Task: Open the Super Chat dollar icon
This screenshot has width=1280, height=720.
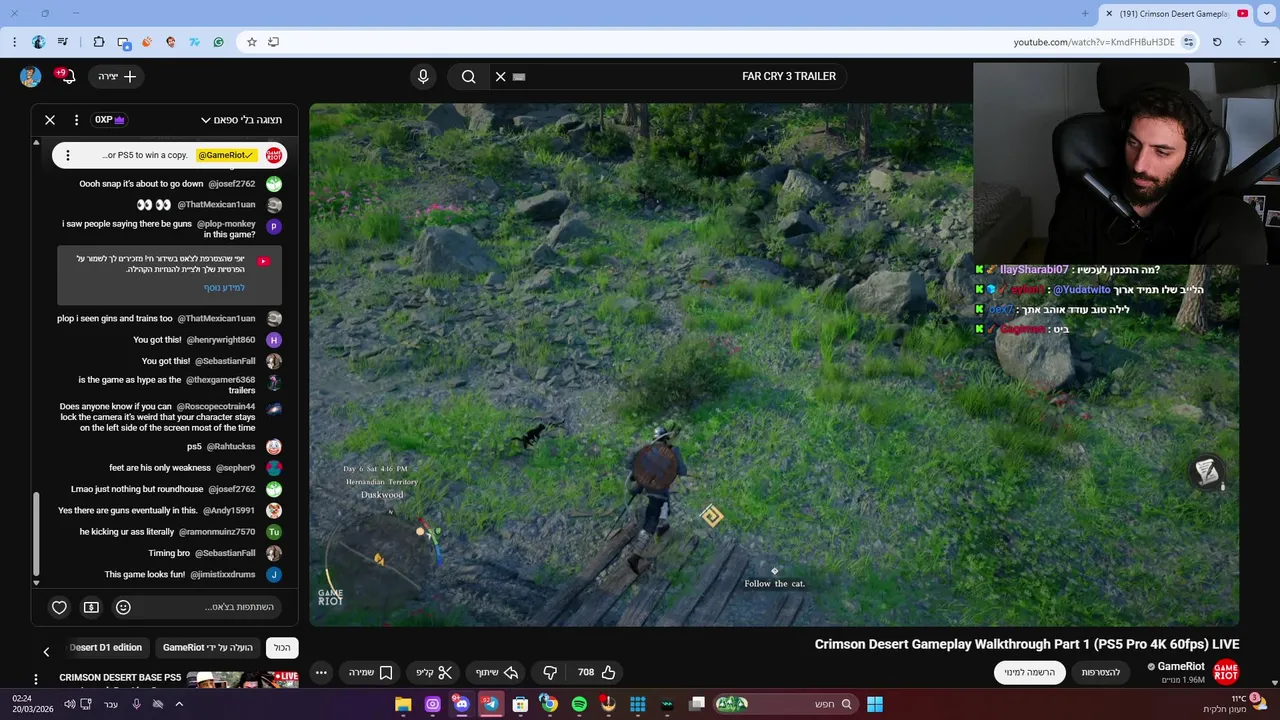Action: [x=91, y=607]
